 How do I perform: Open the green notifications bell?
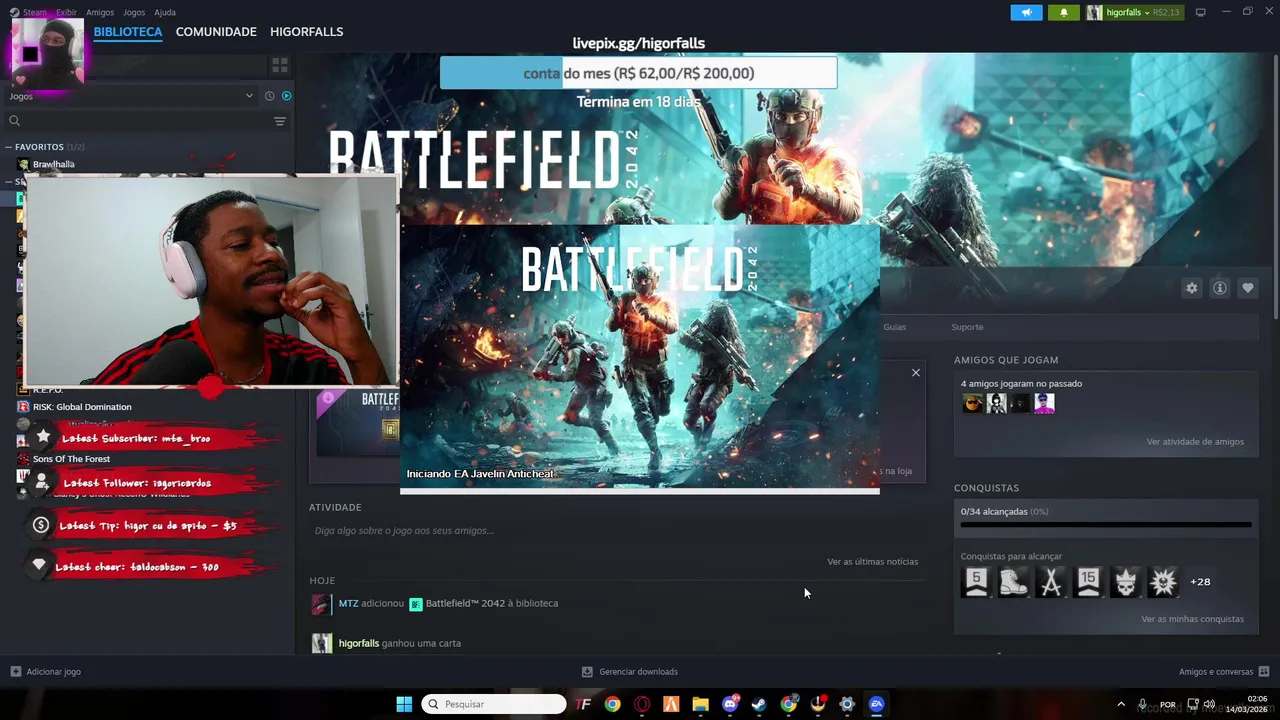1063,12
